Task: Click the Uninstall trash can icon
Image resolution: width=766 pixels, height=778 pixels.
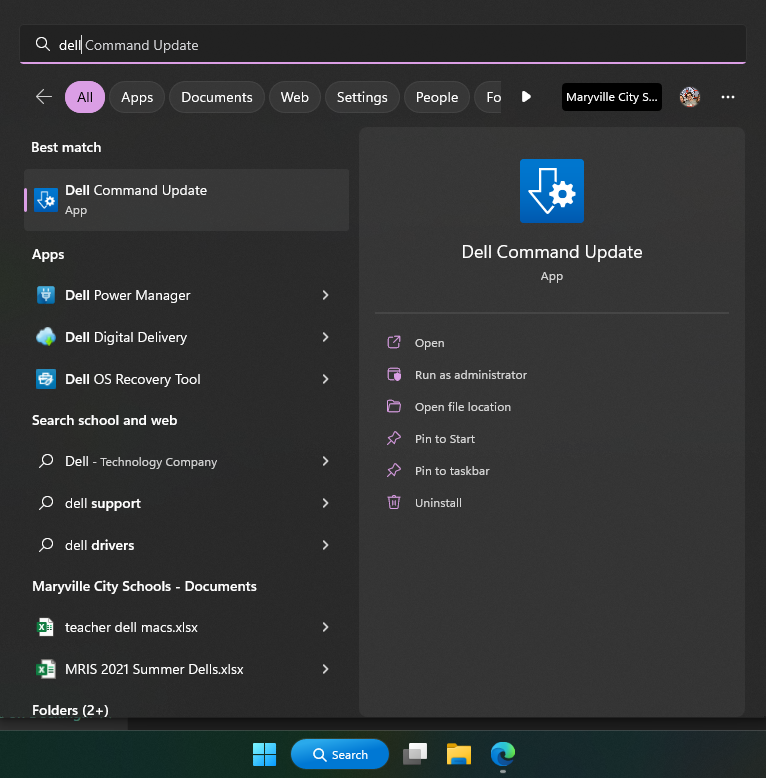Action: pyautogui.click(x=394, y=503)
